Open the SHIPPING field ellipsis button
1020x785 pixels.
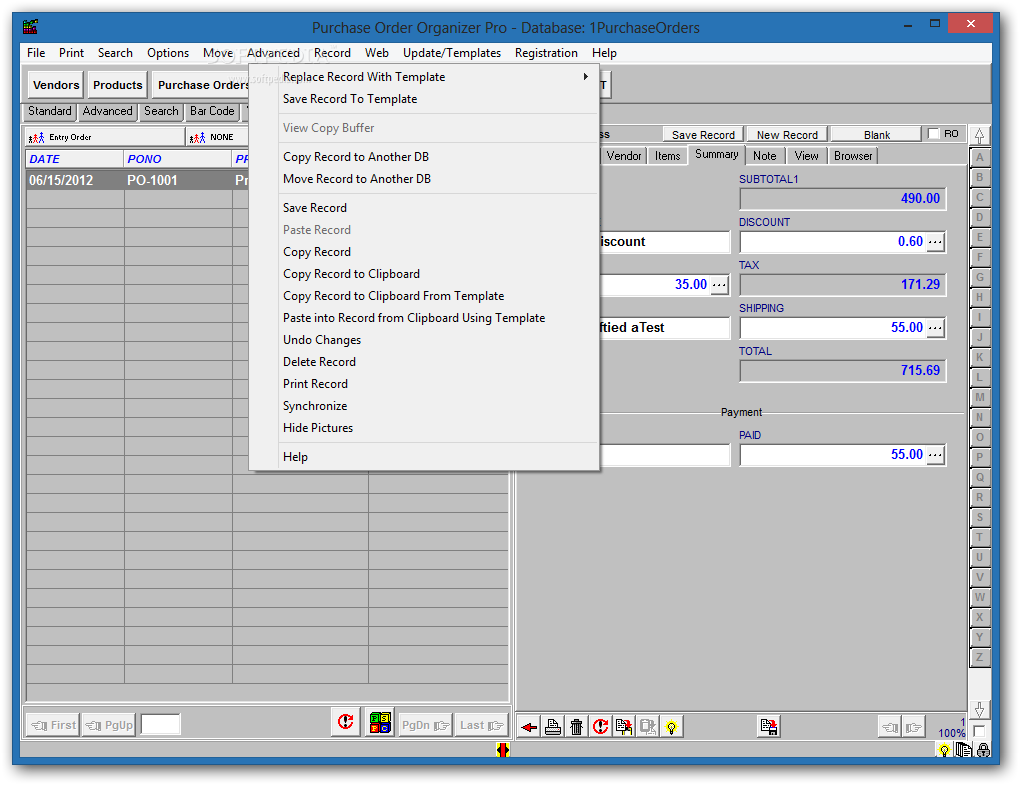[x=935, y=328]
